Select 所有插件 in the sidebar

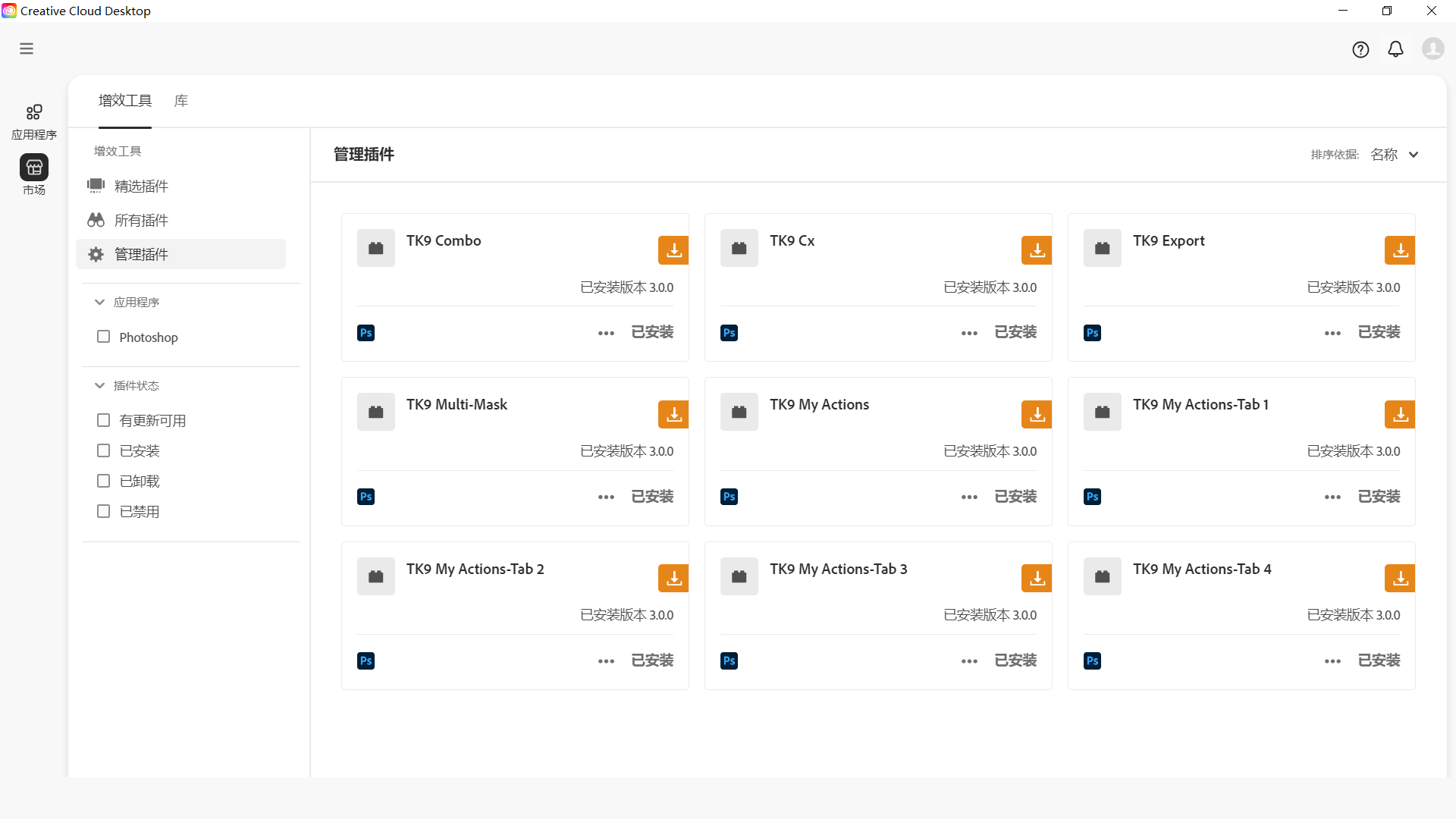coord(140,220)
